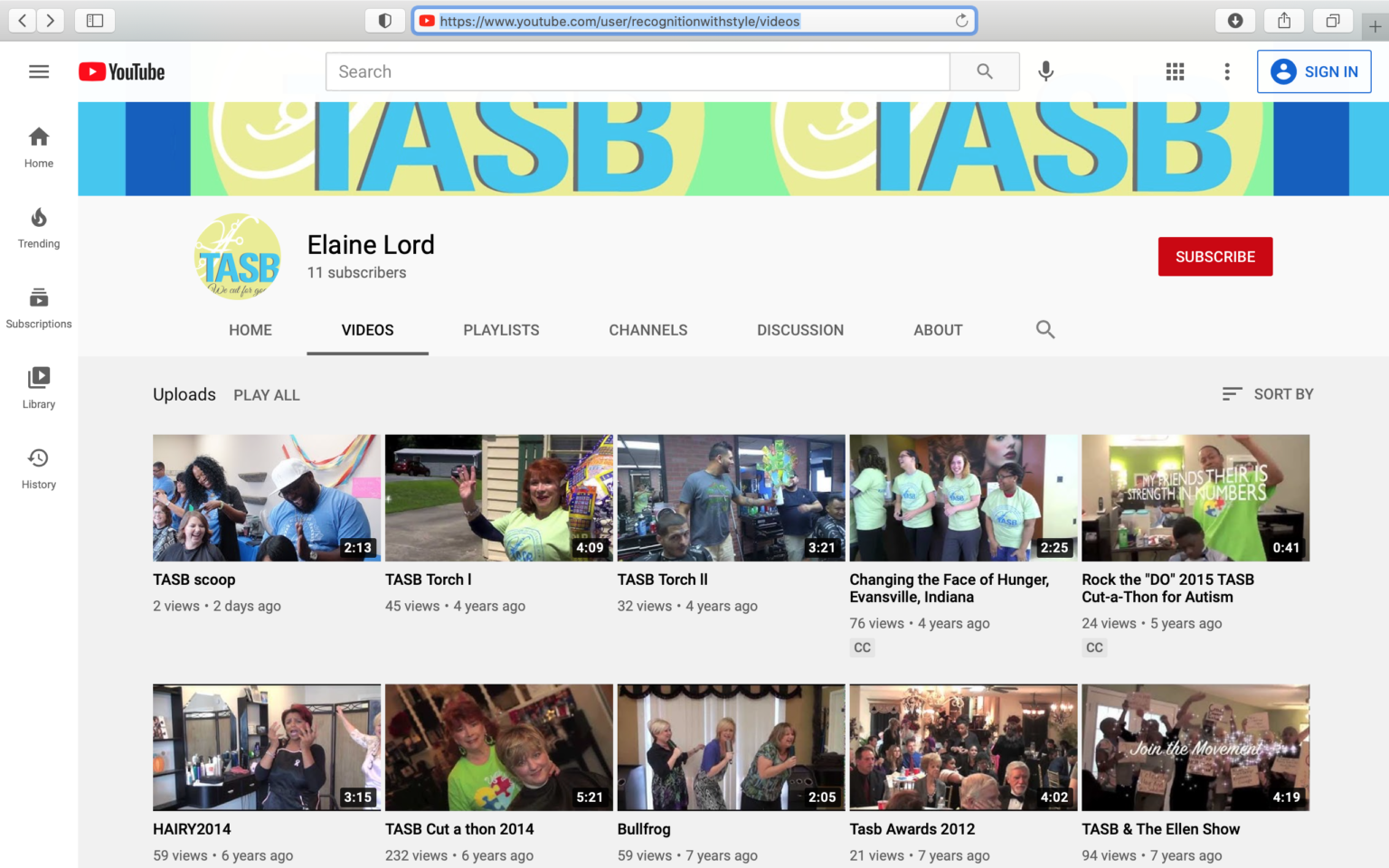Switch to the About tab
This screenshot has height=868, width=1389.
coord(937,330)
